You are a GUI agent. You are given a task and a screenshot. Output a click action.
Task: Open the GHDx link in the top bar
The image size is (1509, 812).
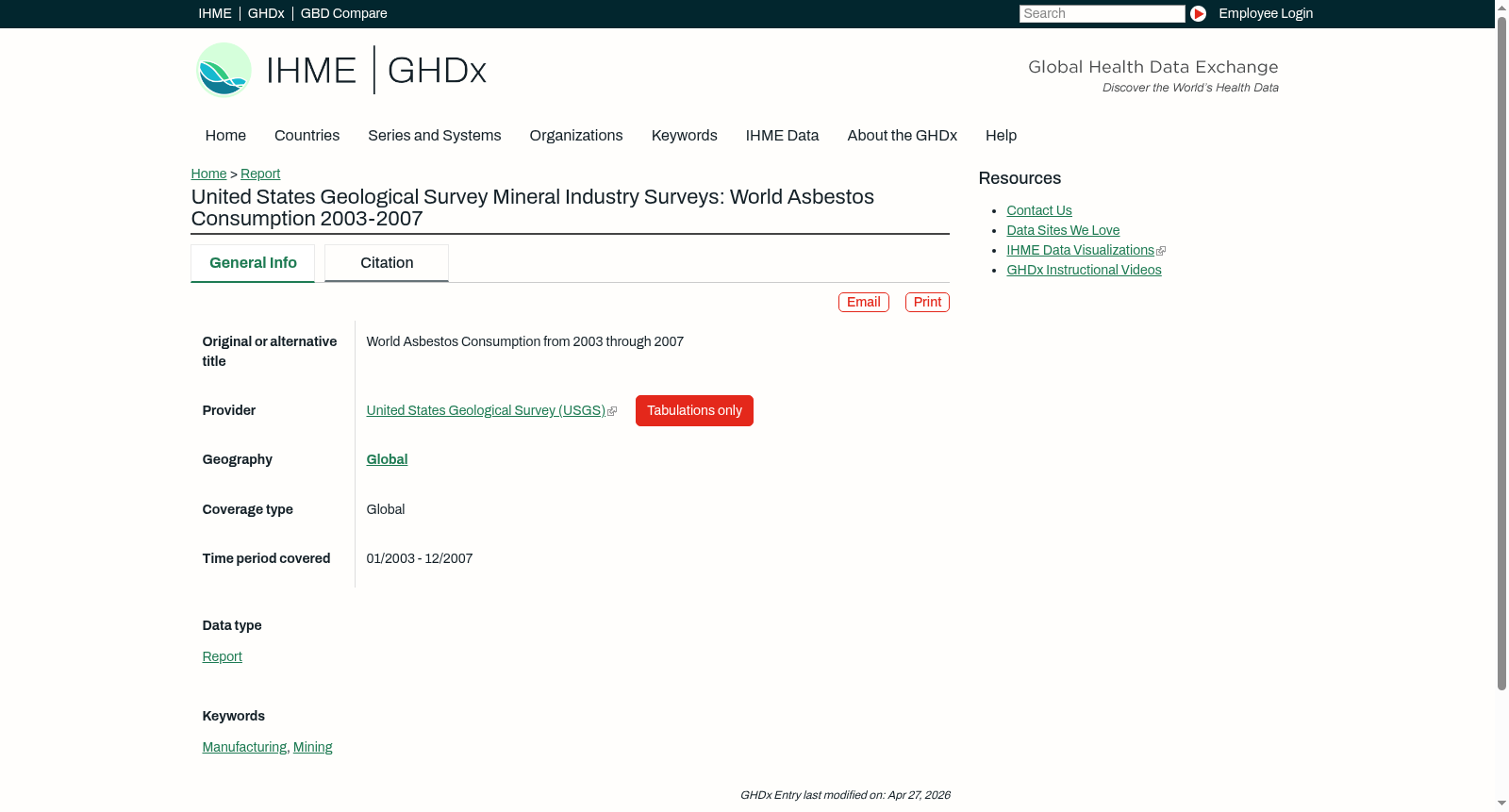click(266, 13)
